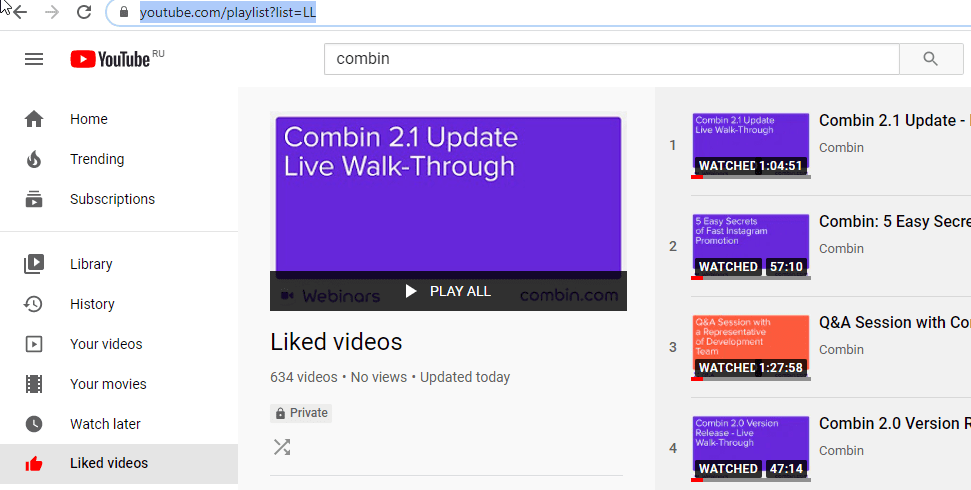
Task: Go back with the browser back arrow
Action: point(20,12)
